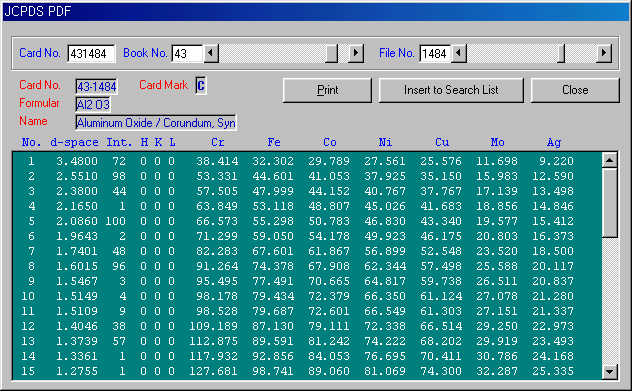
Task: Click the File No. field showing 1484
Action: [434, 53]
